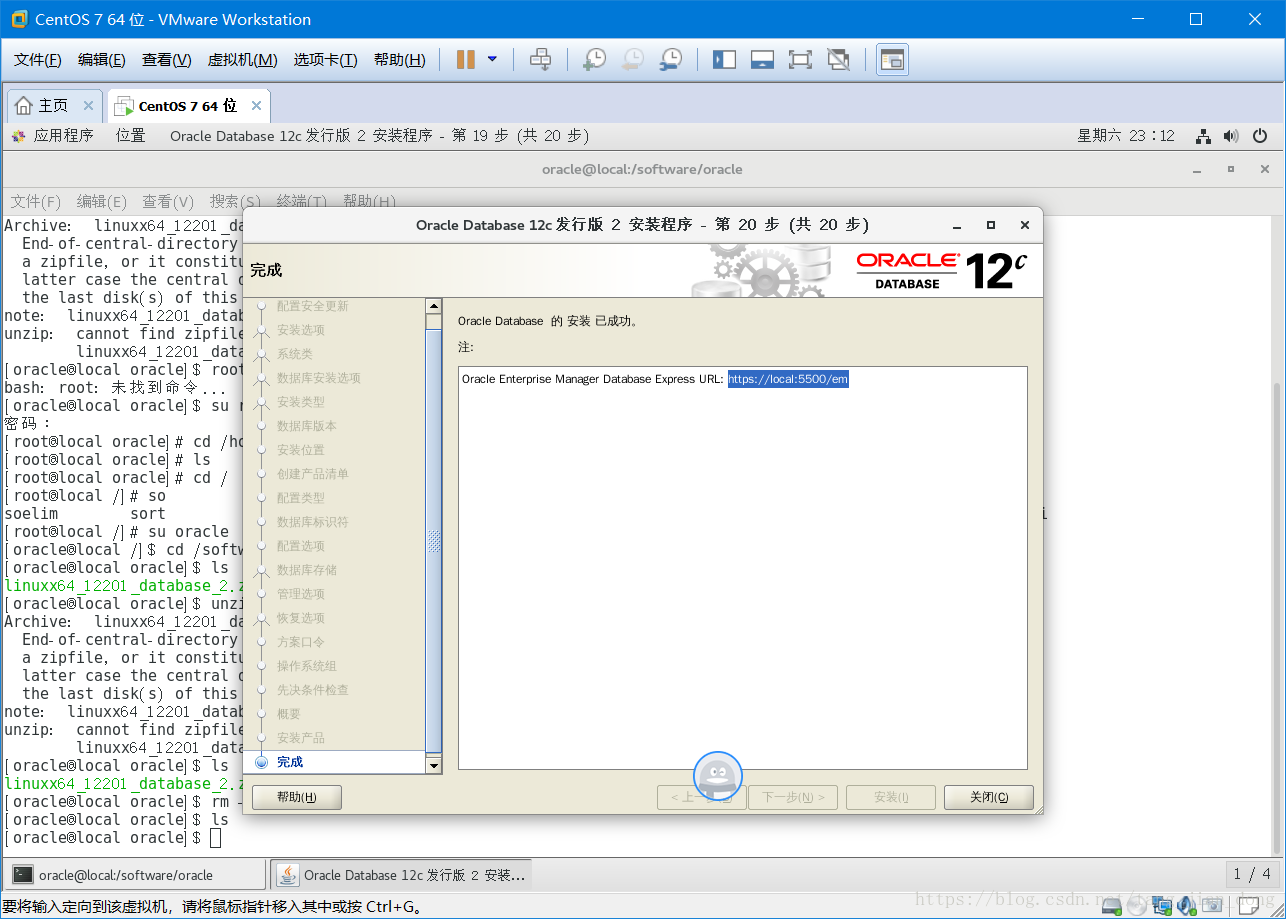Click the greyed 安装(I) button

(891, 797)
